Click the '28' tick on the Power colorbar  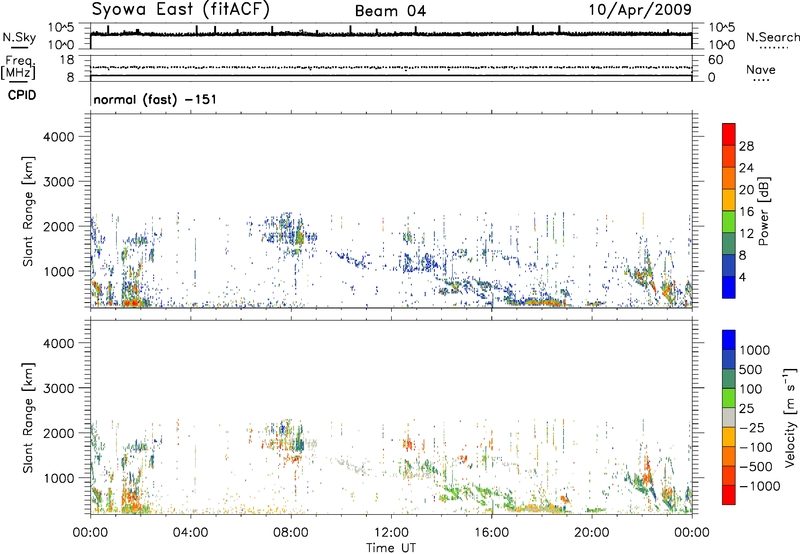746,146
